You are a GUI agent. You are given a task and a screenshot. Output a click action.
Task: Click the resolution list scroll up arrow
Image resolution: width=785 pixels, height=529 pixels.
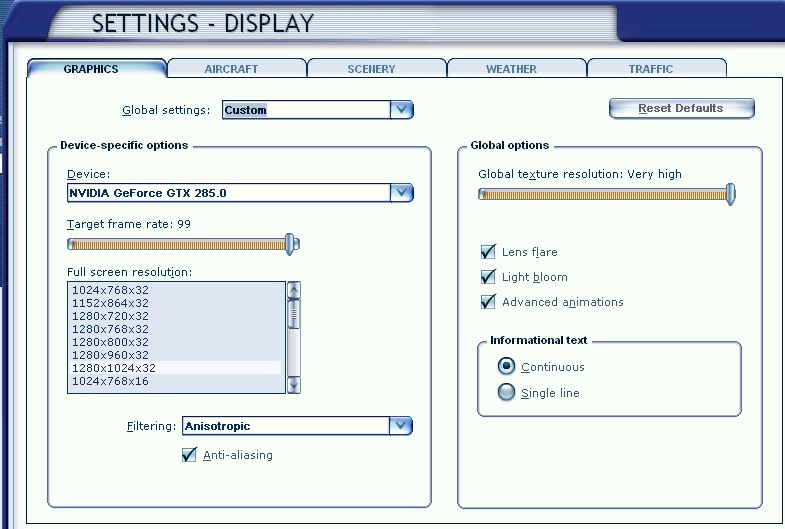coord(294,290)
